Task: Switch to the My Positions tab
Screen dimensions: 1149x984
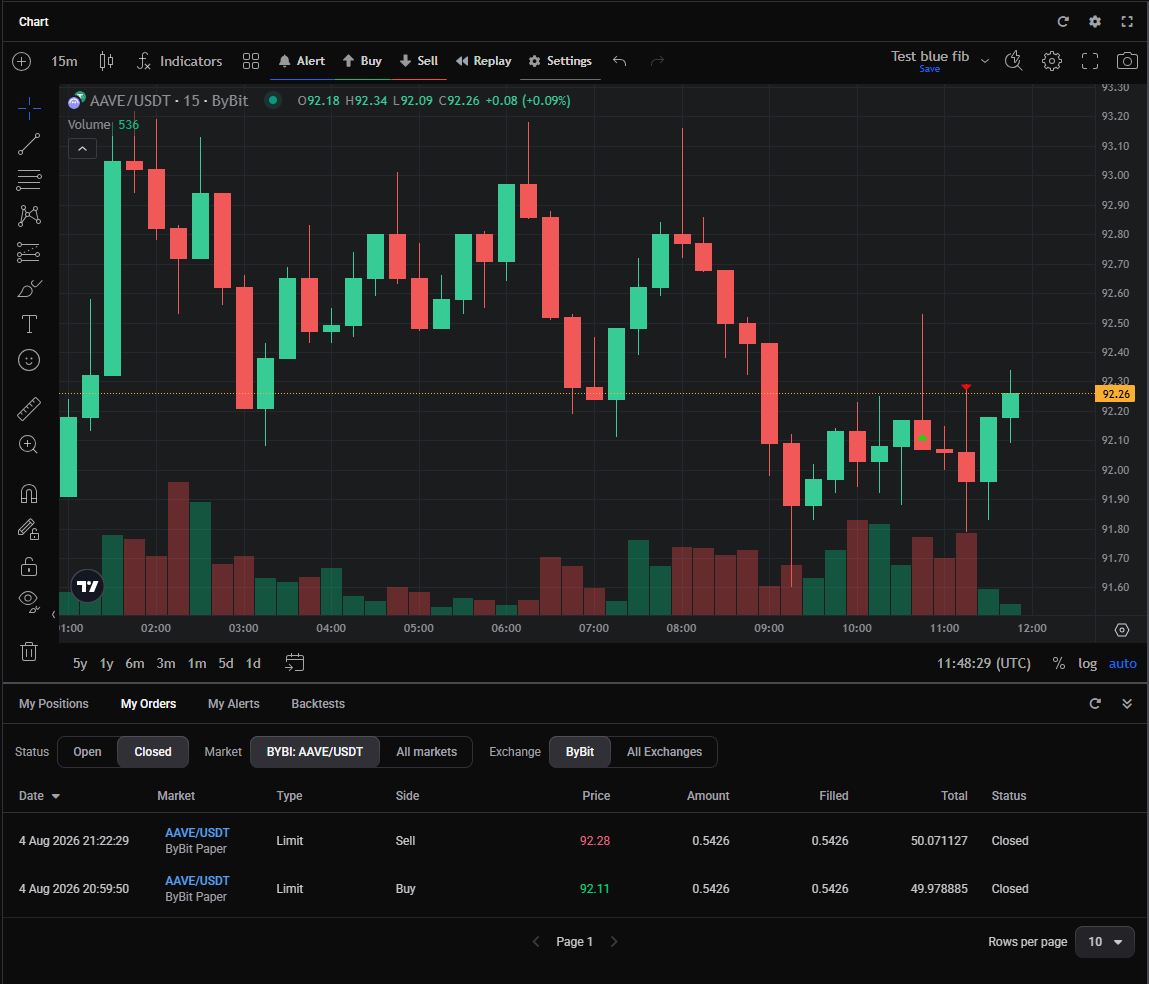Action: point(53,703)
